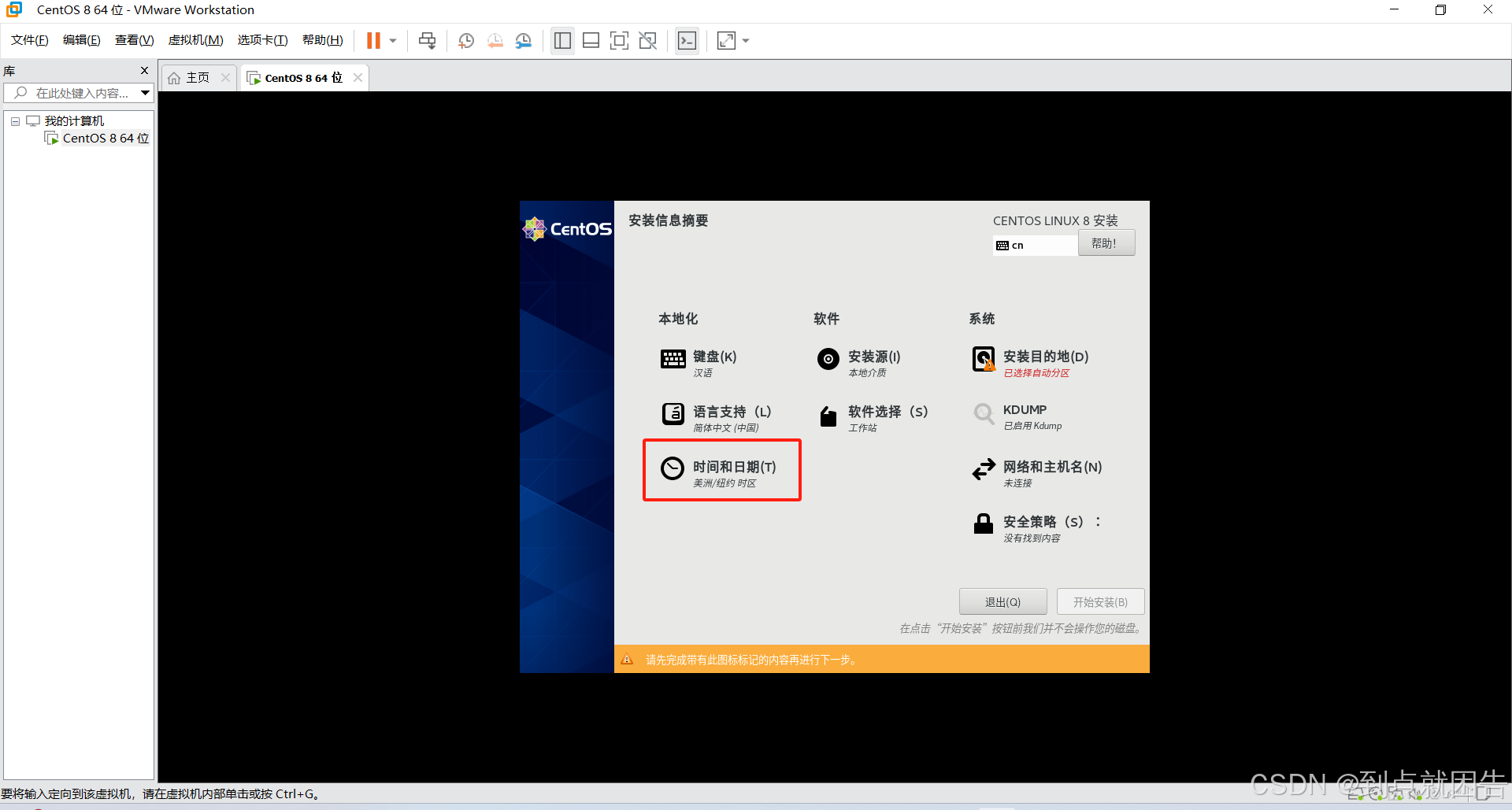Click the stretch guest display icon

tap(726, 41)
